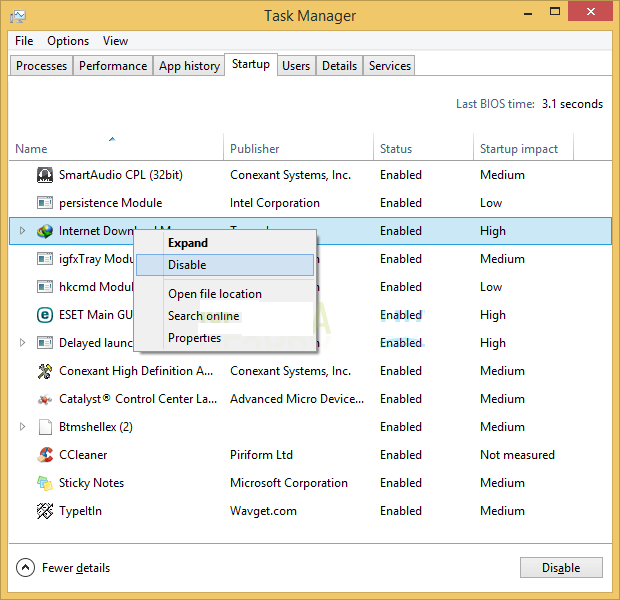Click the SmartAudio CPL headphone icon
This screenshot has height=600, width=620.
[45, 175]
